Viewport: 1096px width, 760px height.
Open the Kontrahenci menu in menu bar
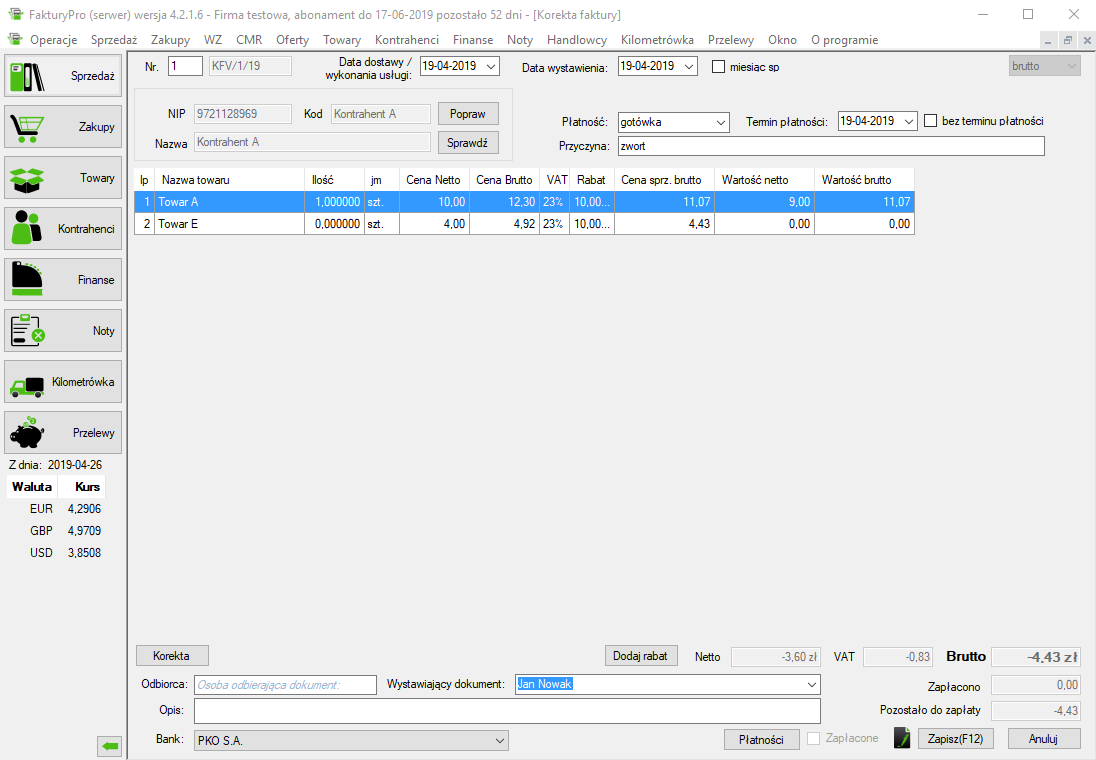[406, 40]
